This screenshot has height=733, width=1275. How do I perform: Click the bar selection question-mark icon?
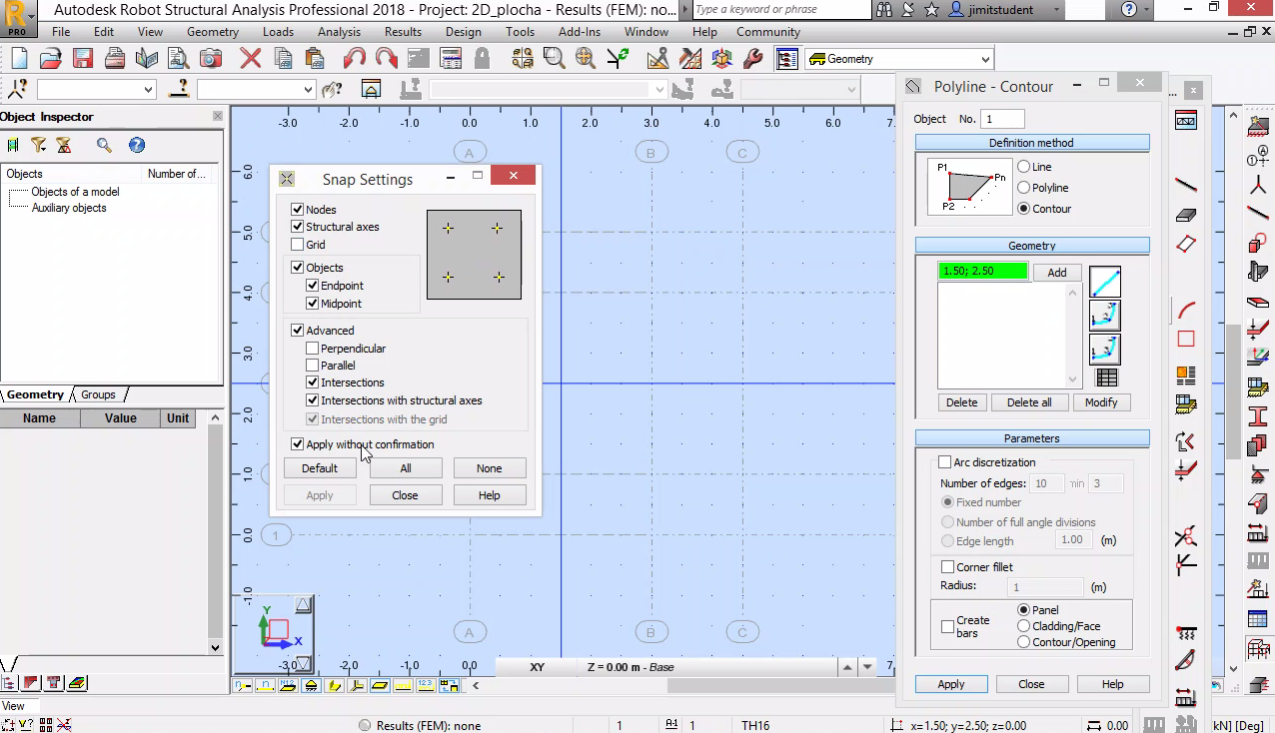[180, 89]
